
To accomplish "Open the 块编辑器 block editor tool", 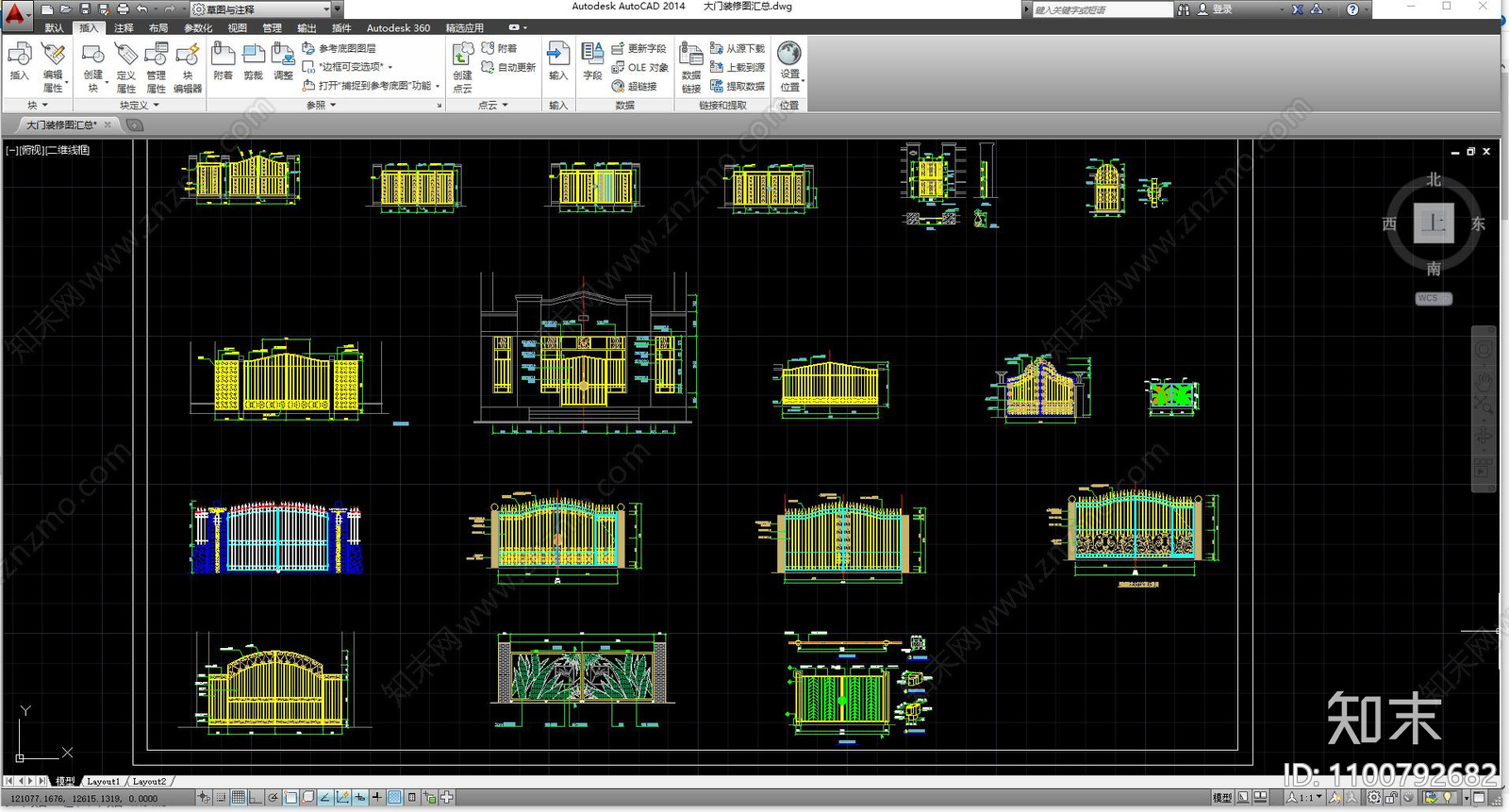I will pos(188,68).
